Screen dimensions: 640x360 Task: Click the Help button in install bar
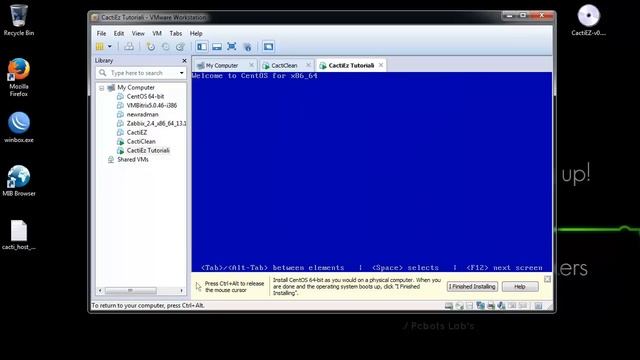click(x=520, y=287)
